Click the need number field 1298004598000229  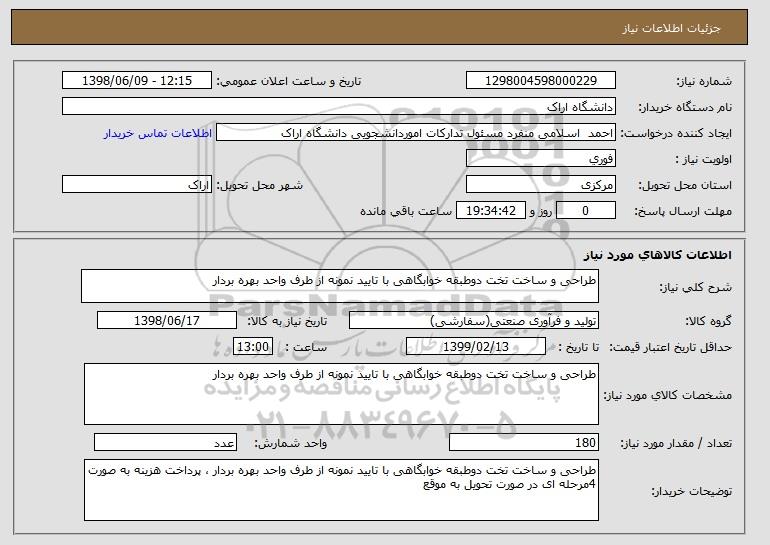pyautogui.click(x=541, y=81)
